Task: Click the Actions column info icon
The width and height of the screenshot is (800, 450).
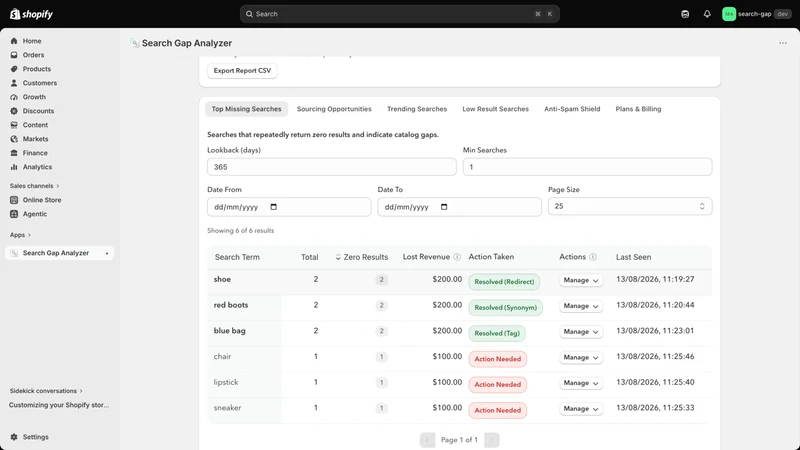Action: (x=592, y=257)
